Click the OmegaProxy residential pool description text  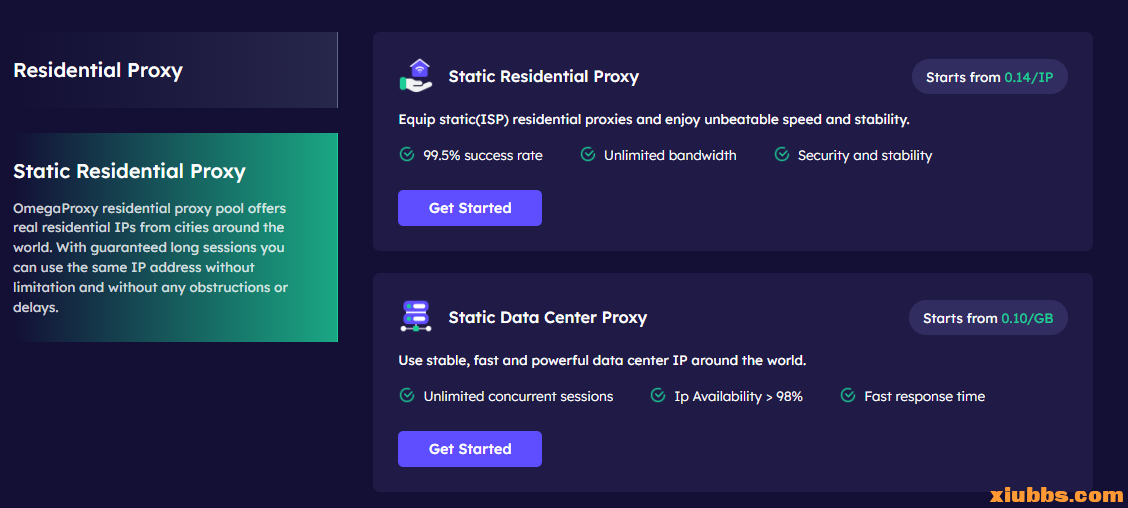[x=150, y=258]
